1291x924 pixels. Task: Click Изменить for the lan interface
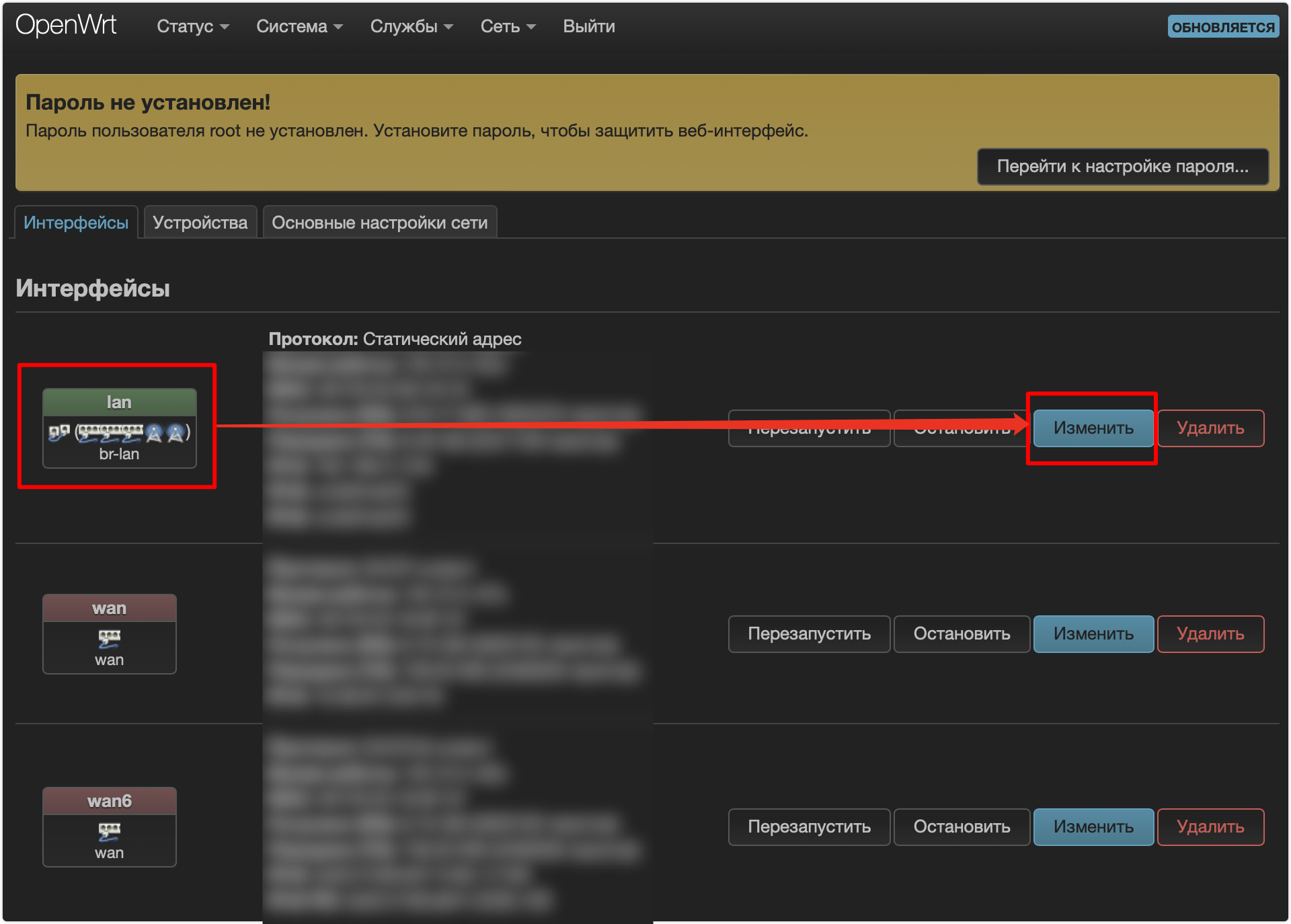tap(1093, 428)
